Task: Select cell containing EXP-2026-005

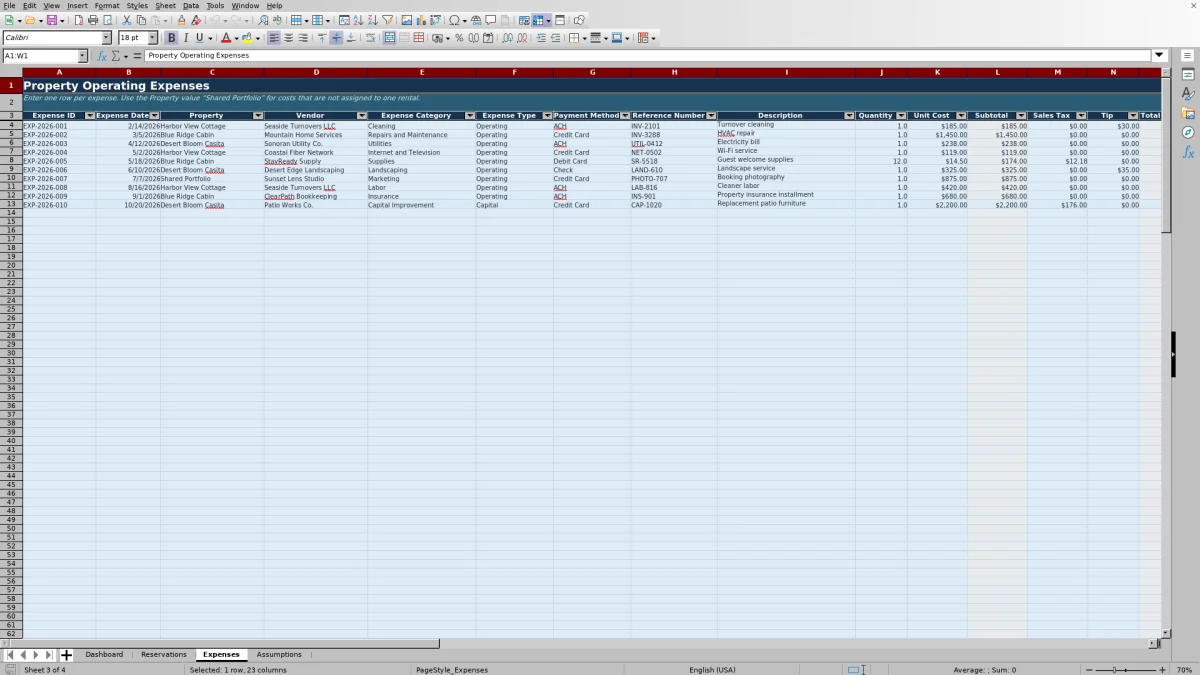Action: pos(59,161)
